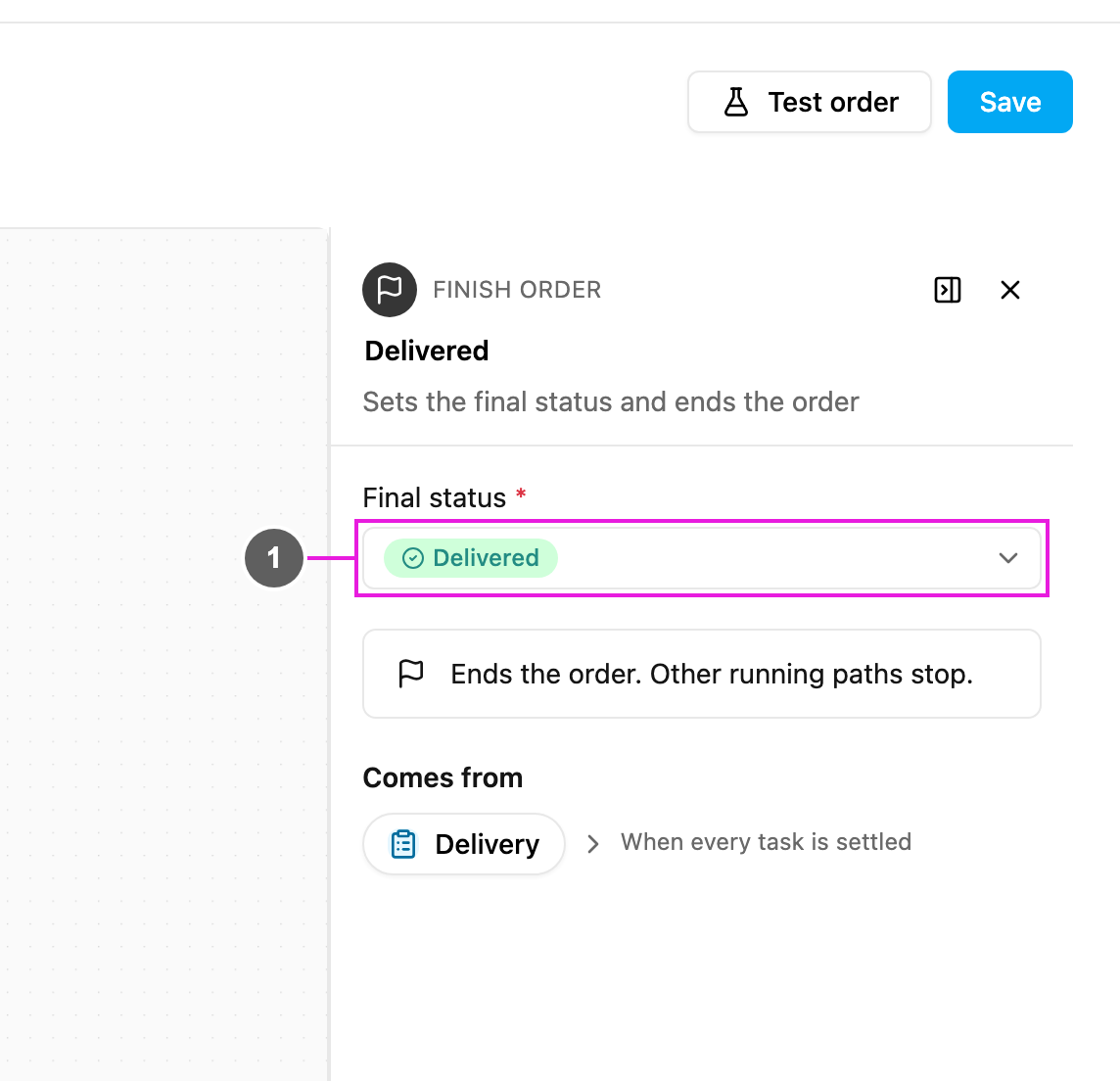Expand the Final status chevron arrow
This screenshot has height=1081, width=1120.
(x=1007, y=558)
